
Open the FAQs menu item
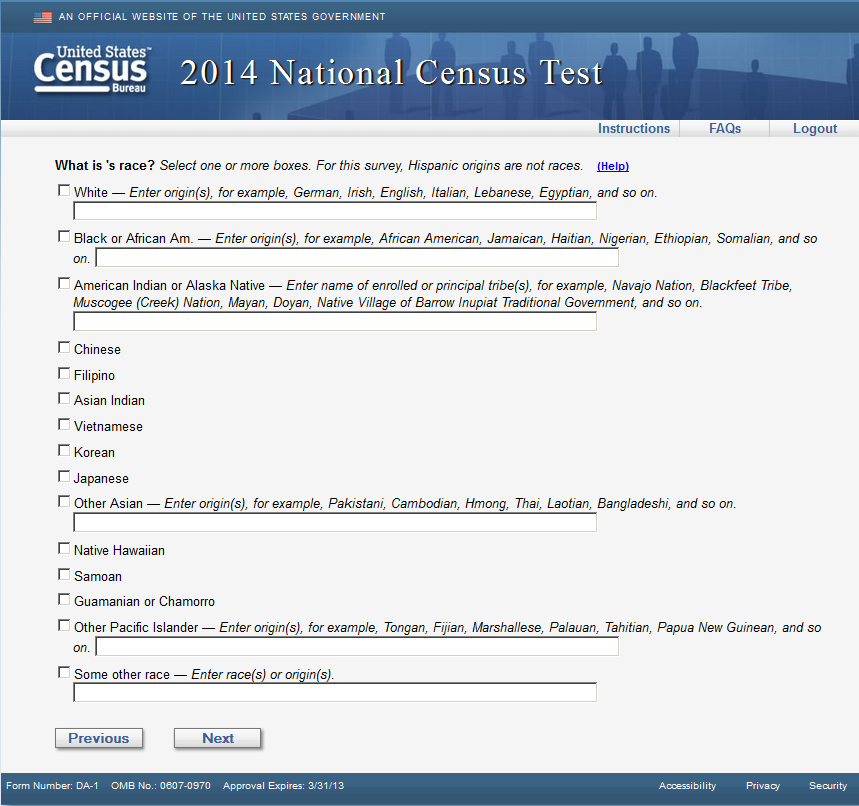tap(725, 128)
